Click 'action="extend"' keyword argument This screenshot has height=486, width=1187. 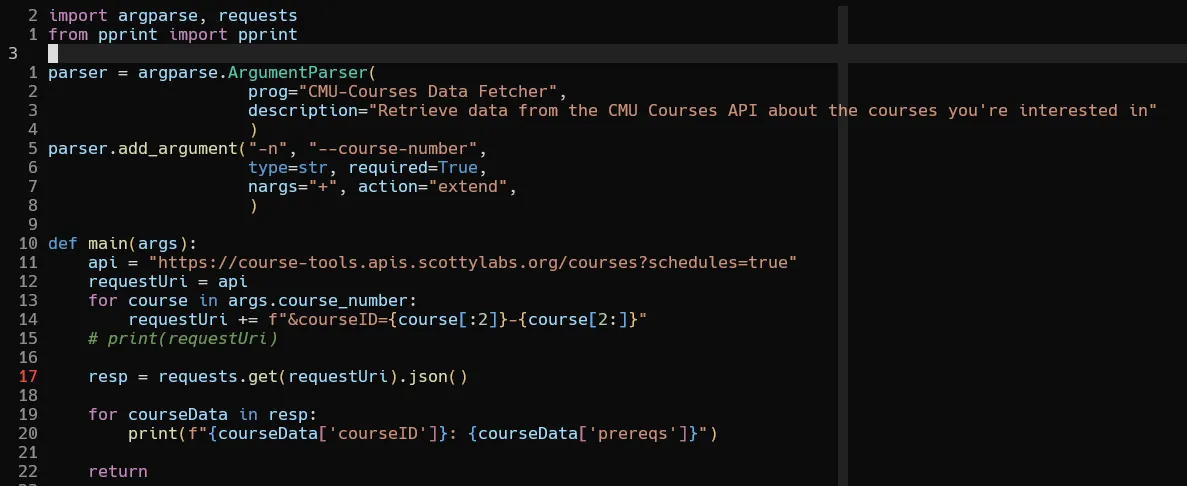pyautogui.click(x=433, y=186)
